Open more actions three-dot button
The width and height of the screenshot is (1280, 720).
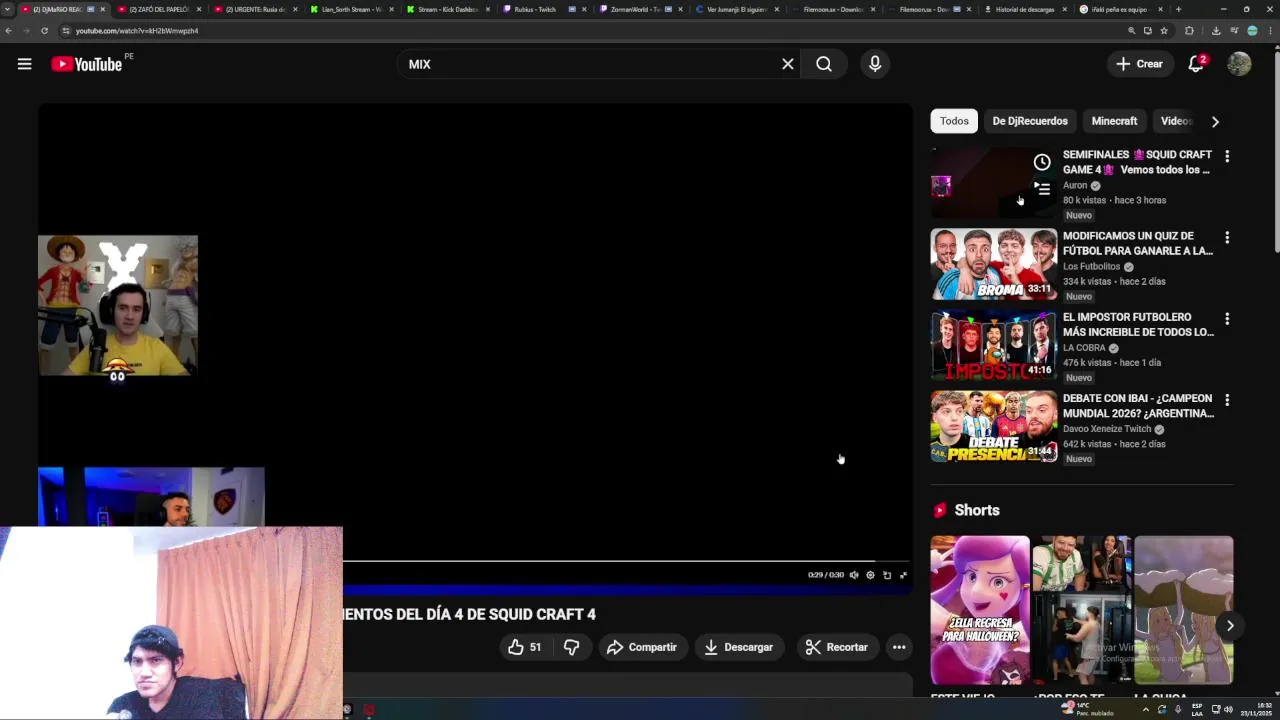click(x=899, y=647)
